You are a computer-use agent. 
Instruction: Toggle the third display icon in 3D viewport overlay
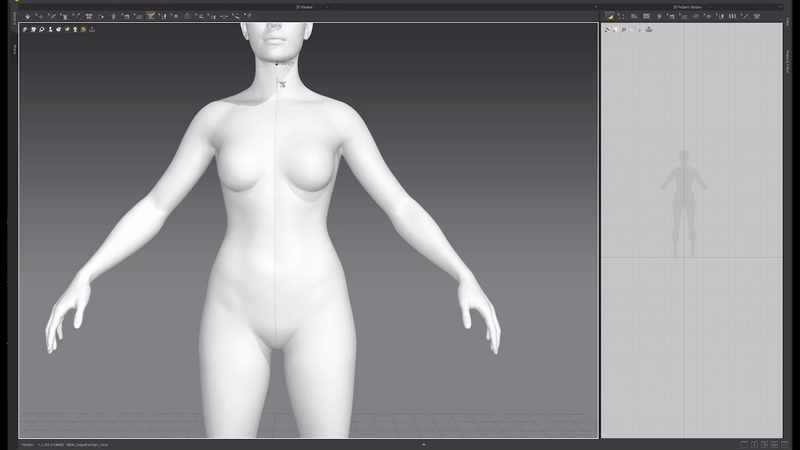[42, 29]
